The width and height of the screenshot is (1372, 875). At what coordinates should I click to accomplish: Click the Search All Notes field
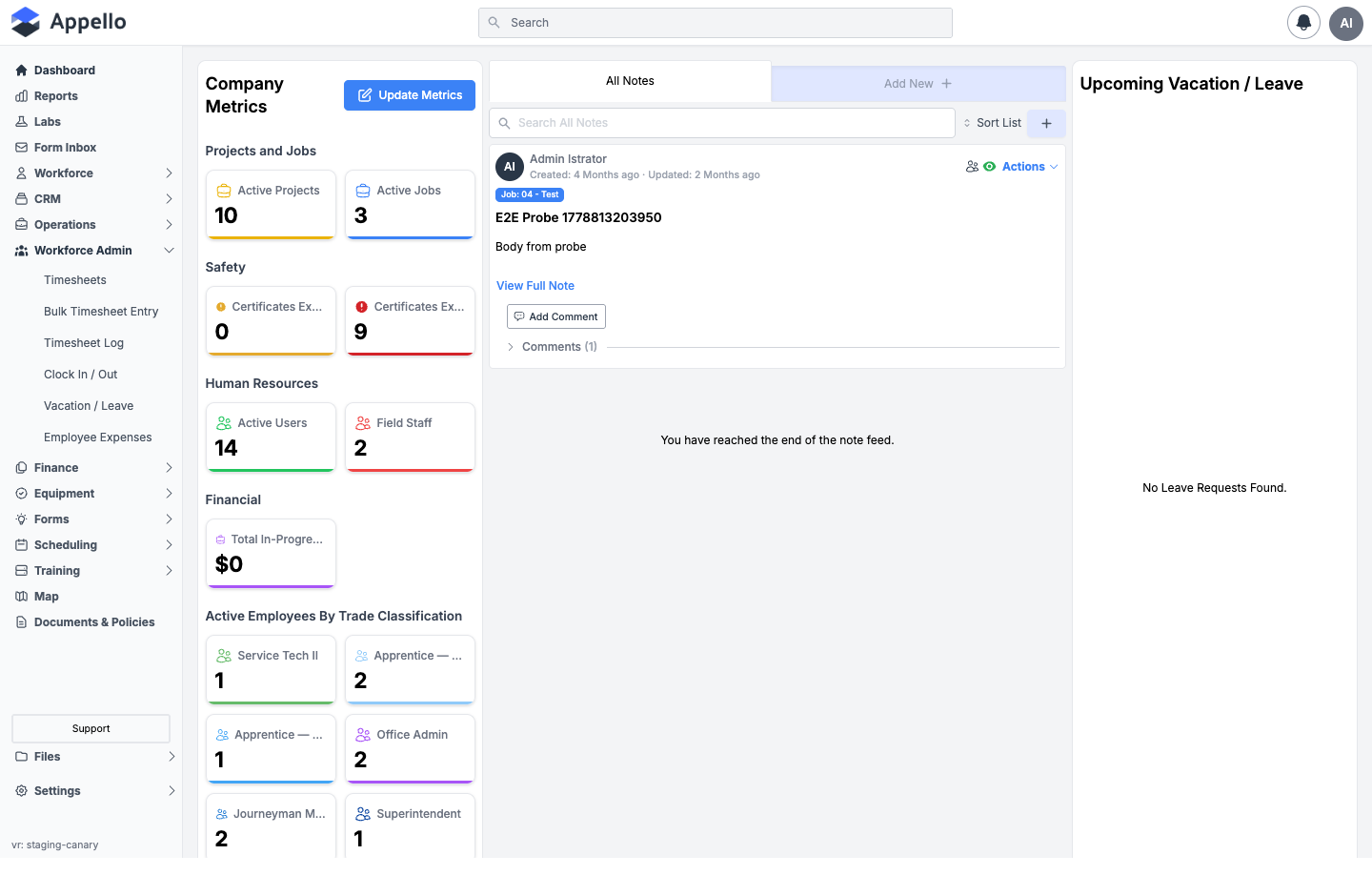(x=722, y=123)
